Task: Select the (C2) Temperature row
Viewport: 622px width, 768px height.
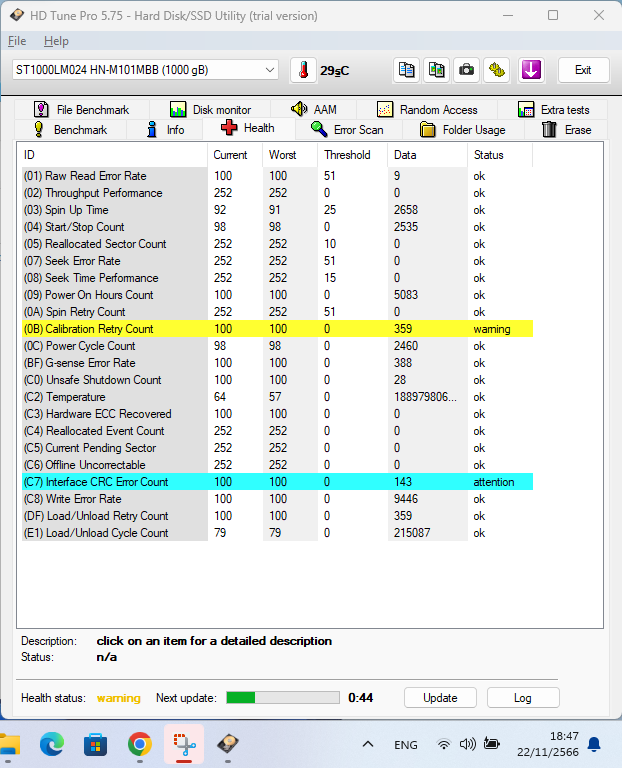Action: click(x=277, y=397)
